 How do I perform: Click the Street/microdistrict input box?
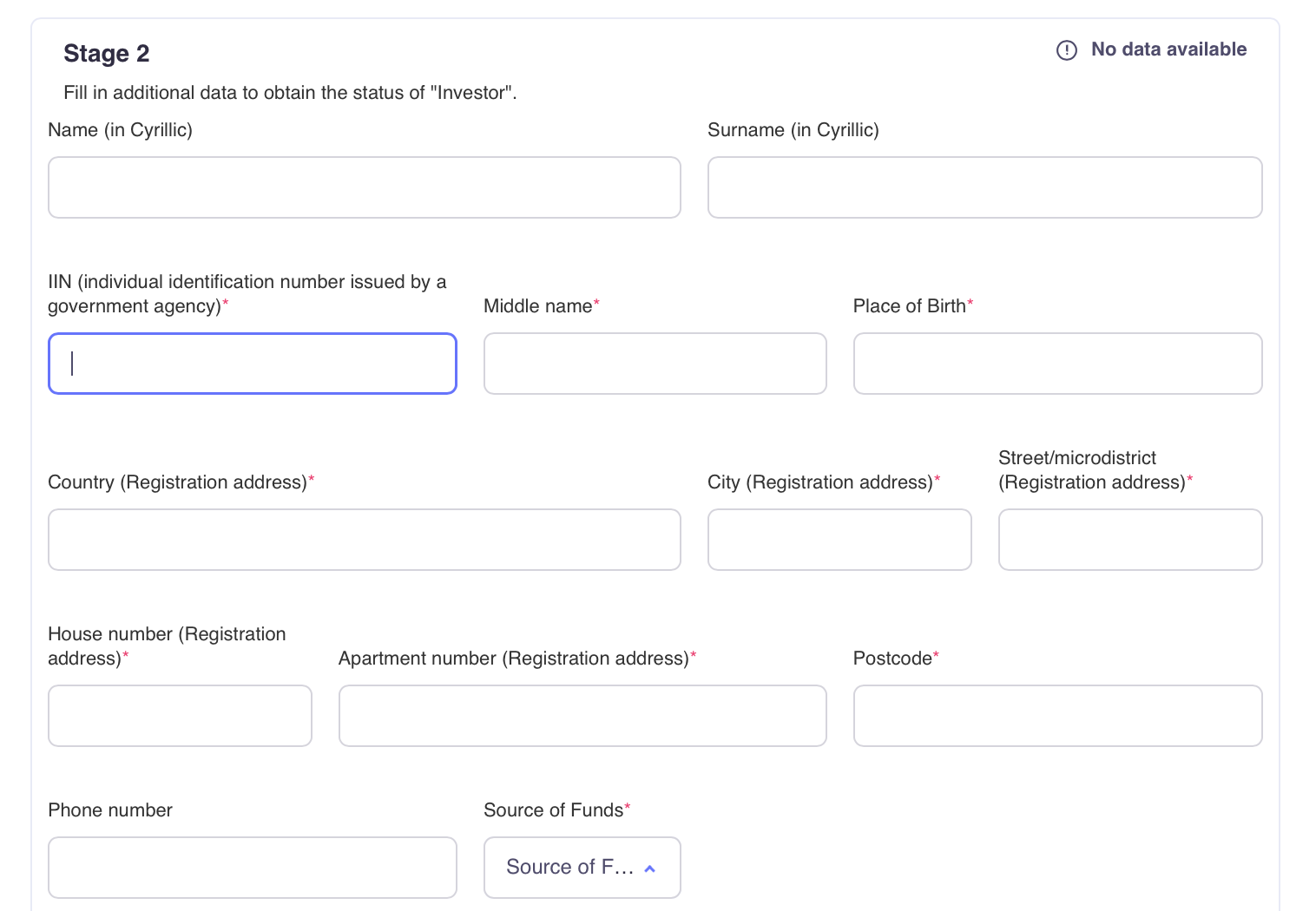1129,540
